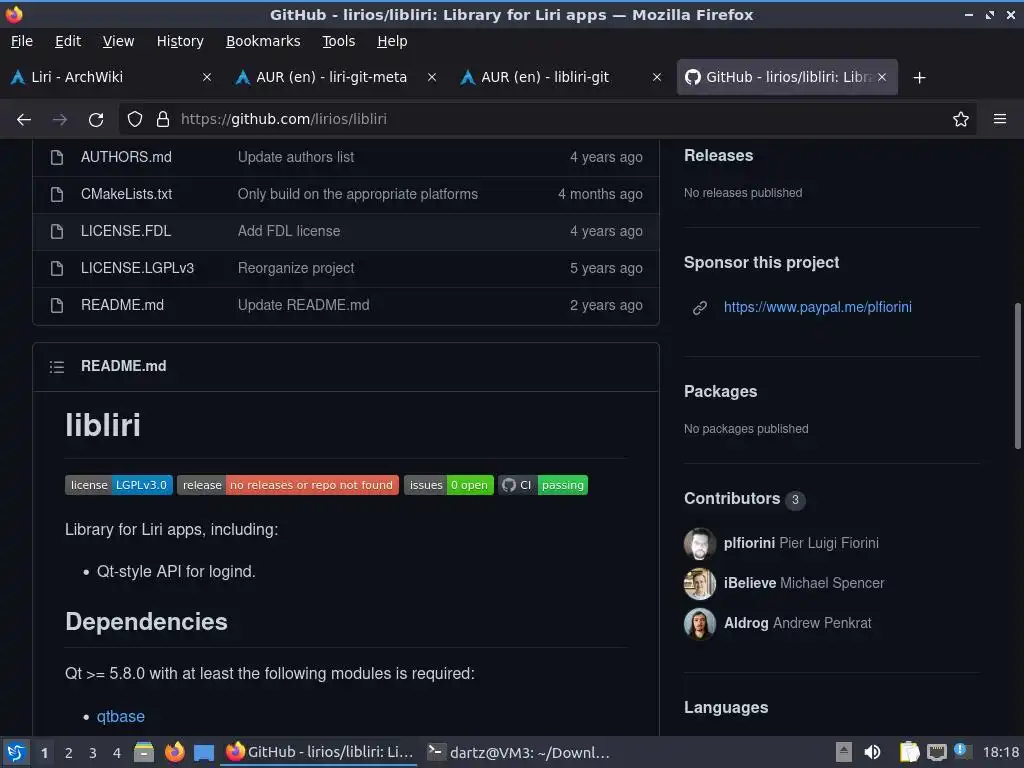1024x768 pixels.
Task: Open commit 'Only build on the appropriate platforms'
Action: 357,195
